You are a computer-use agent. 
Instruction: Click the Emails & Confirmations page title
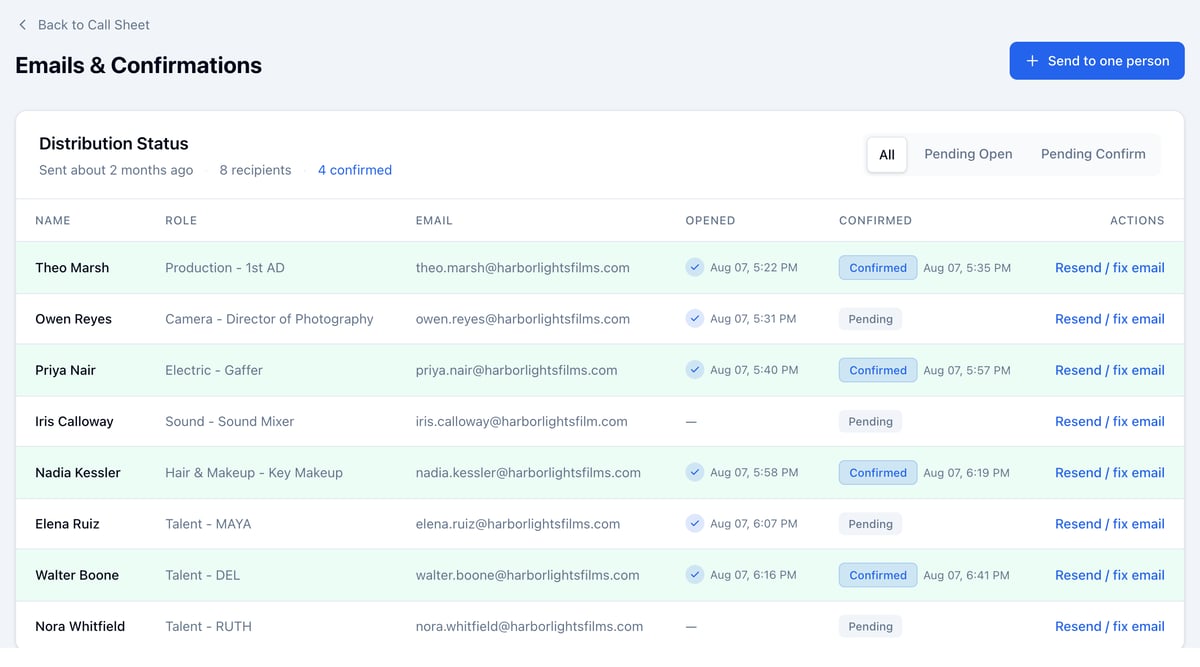[139, 66]
